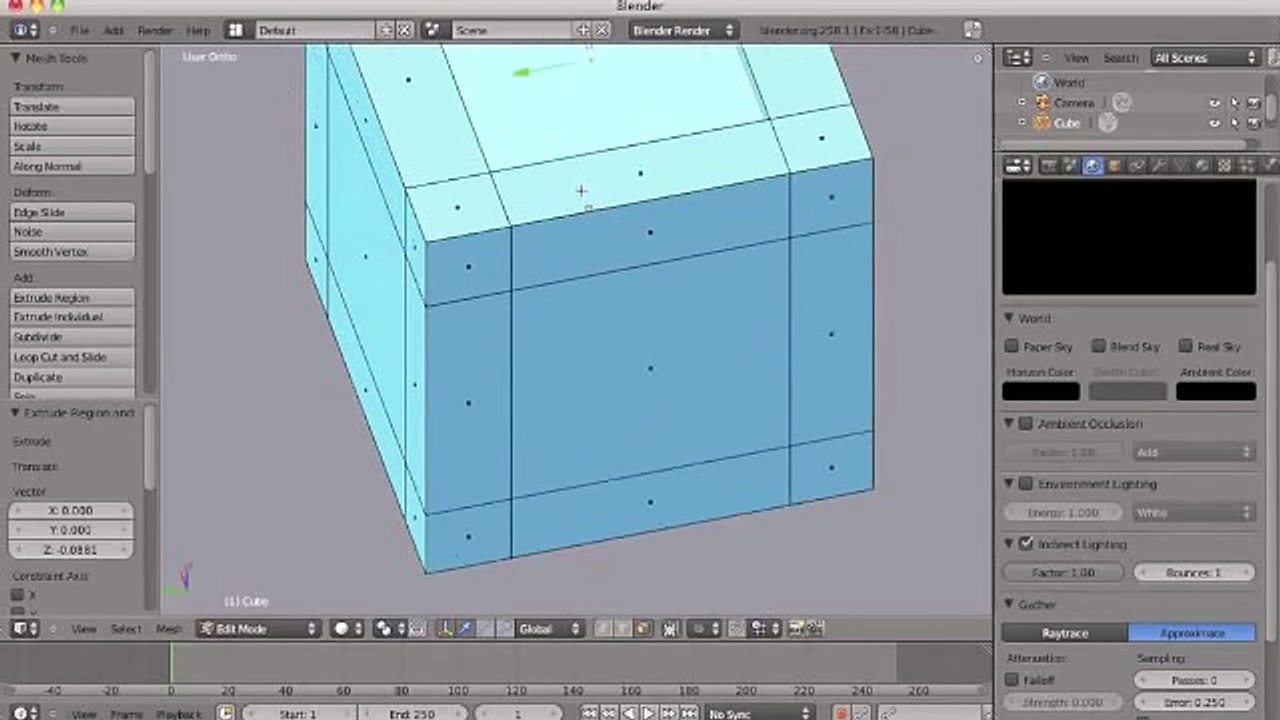Click the use preview range clock icon
1280x720 pixels.
click(226, 713)
